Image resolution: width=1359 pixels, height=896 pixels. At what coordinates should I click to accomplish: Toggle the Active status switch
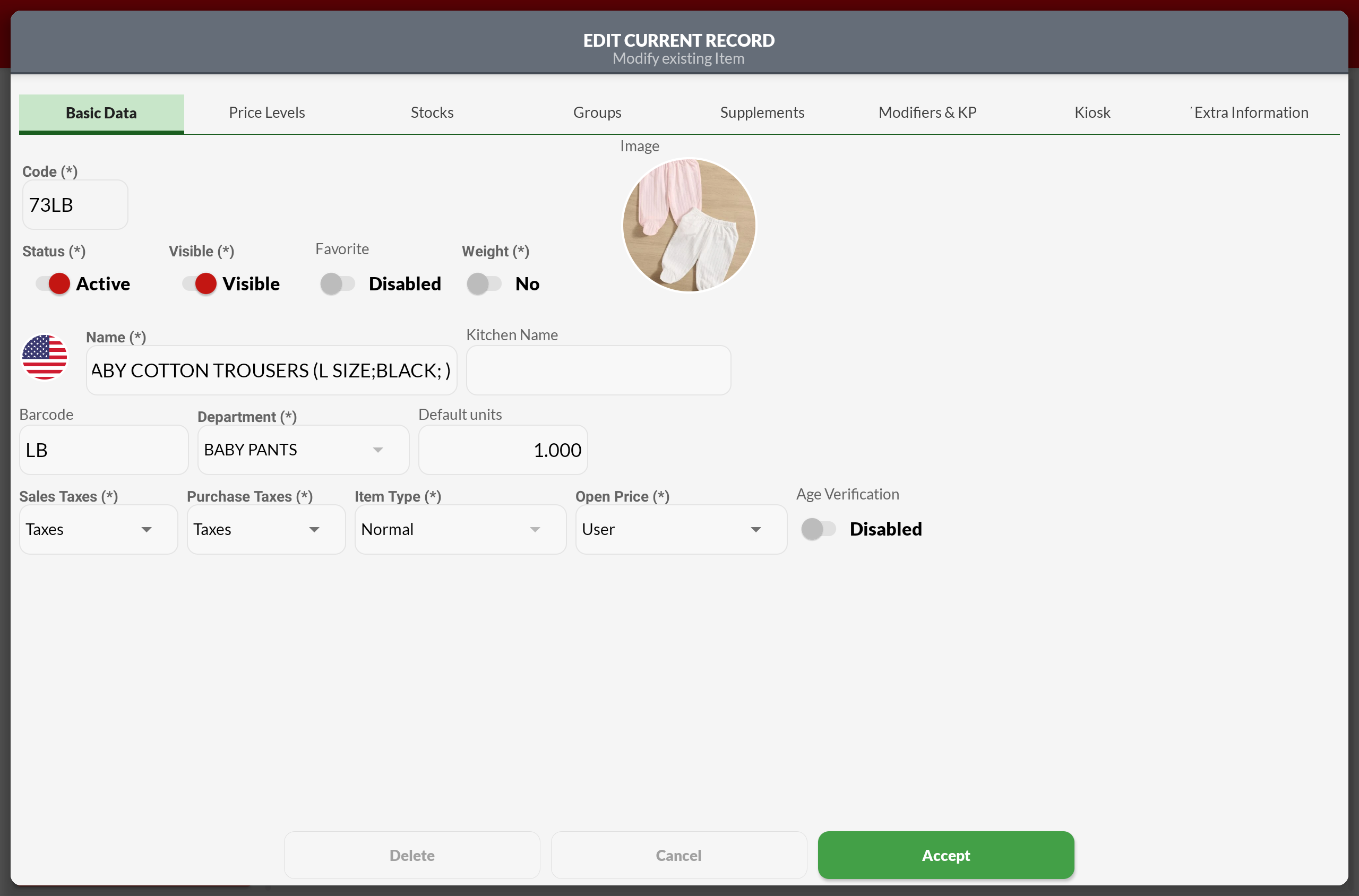[54, 283]
